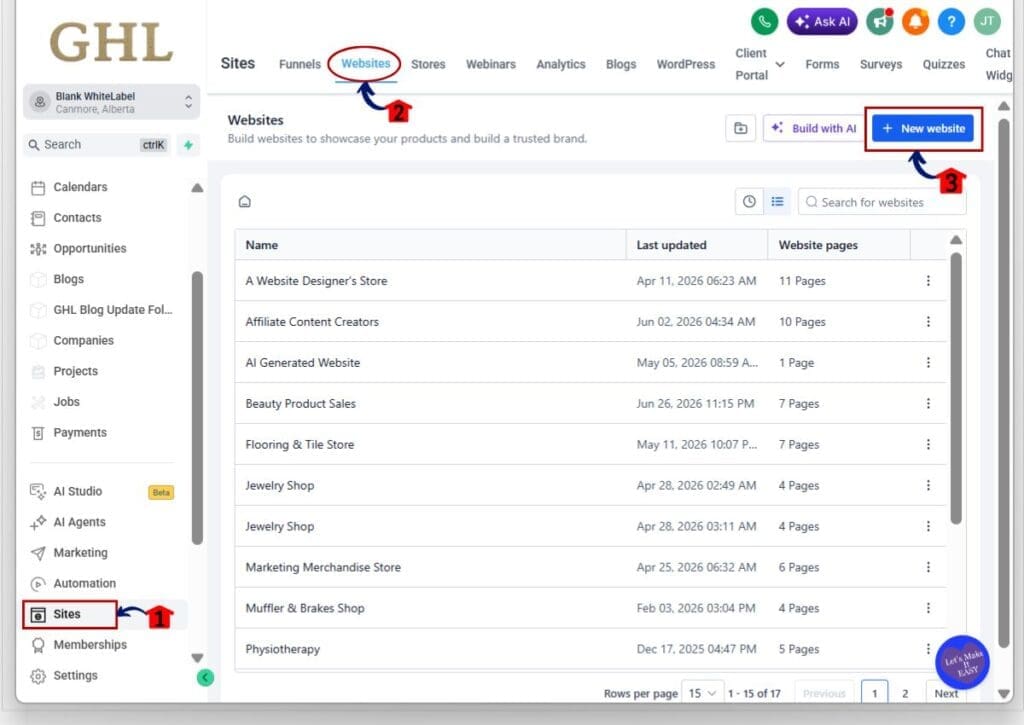Click the sidebar vertical scrollbar
Screen dimensions: 1024x725
[197, 408]
